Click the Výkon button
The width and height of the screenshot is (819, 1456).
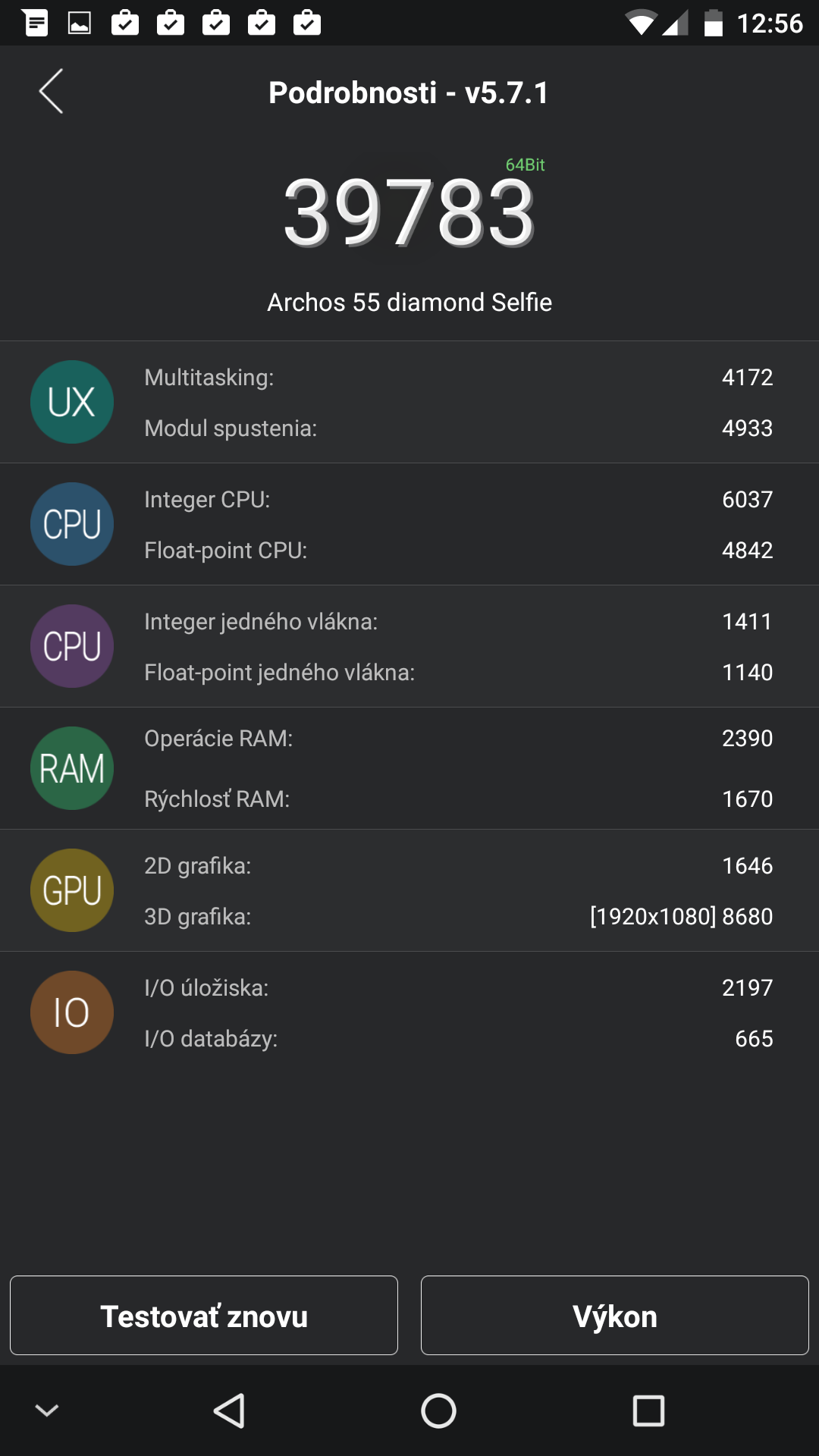click(x=615, y=1316)
